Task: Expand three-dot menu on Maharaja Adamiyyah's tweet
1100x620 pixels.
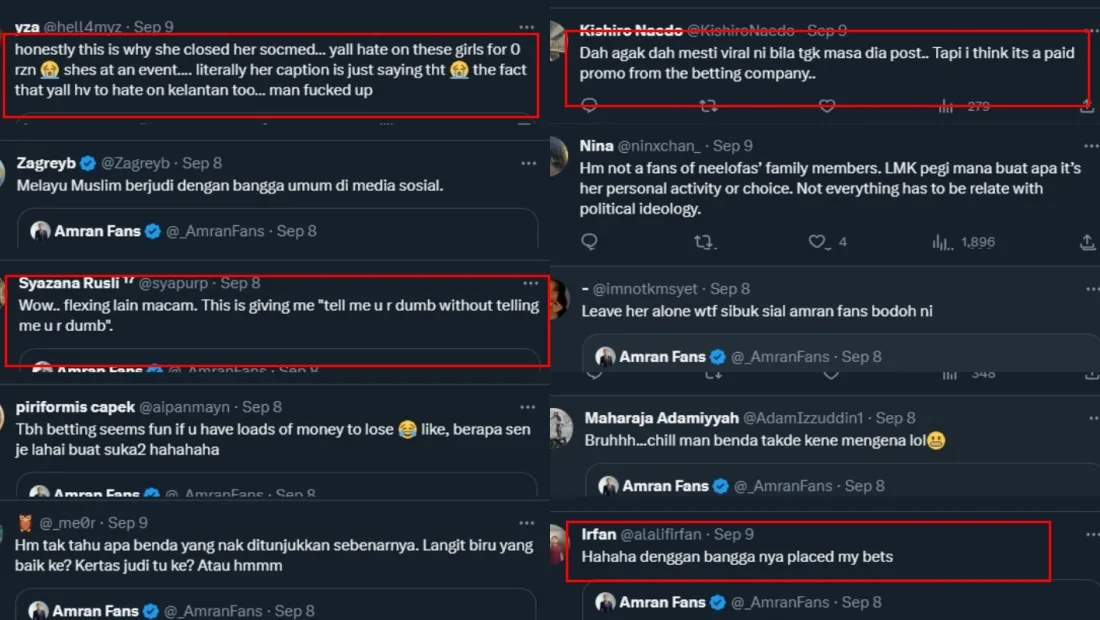Action: (1091, 417)
